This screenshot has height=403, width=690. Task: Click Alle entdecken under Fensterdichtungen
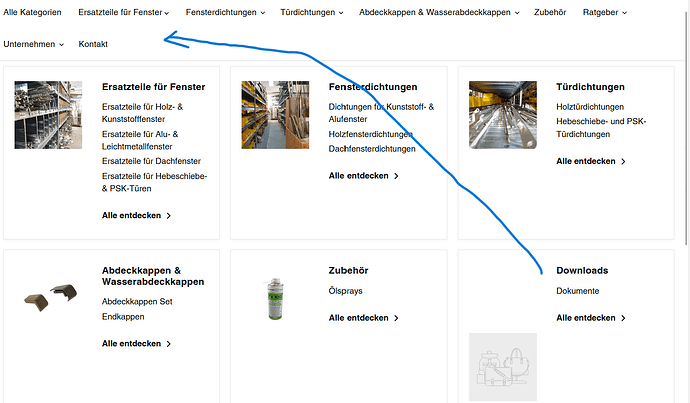(x=363, y=176)
